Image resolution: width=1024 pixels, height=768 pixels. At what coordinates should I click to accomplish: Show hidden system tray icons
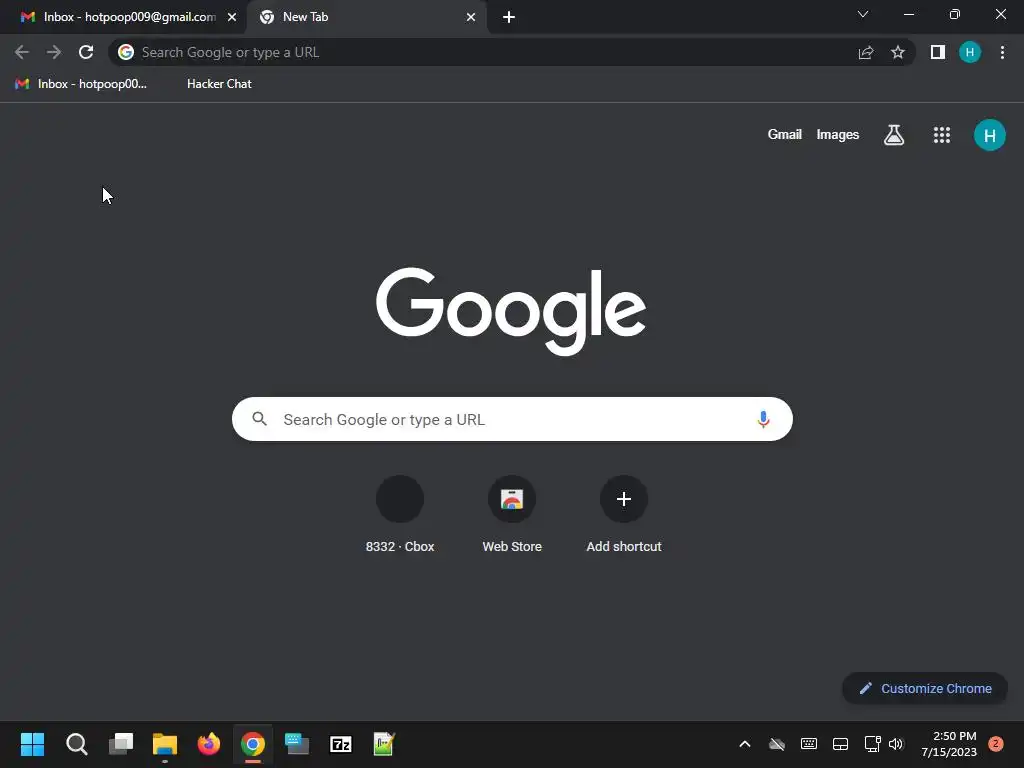(x=744, y=744)
